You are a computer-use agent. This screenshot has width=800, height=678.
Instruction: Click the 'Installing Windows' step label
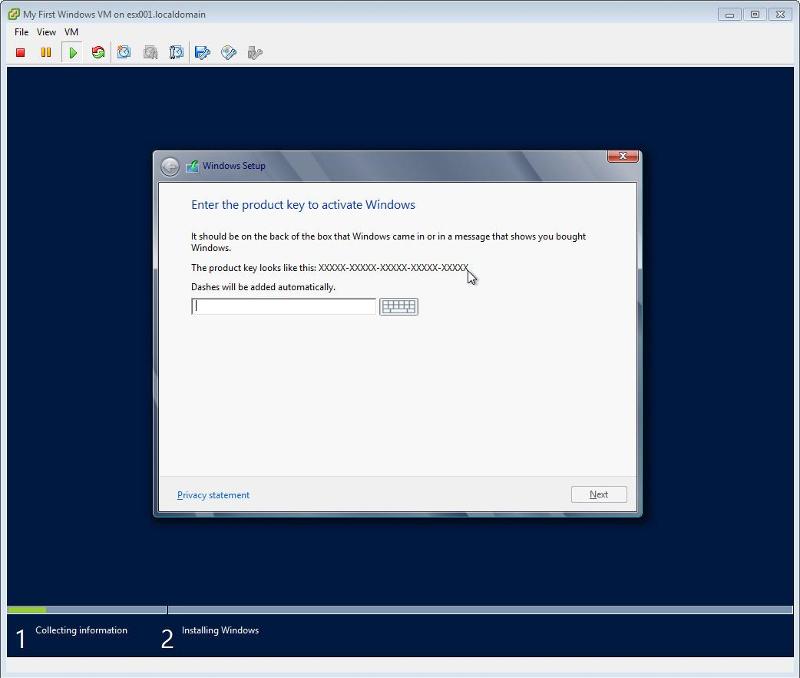[x=220, y=630]
